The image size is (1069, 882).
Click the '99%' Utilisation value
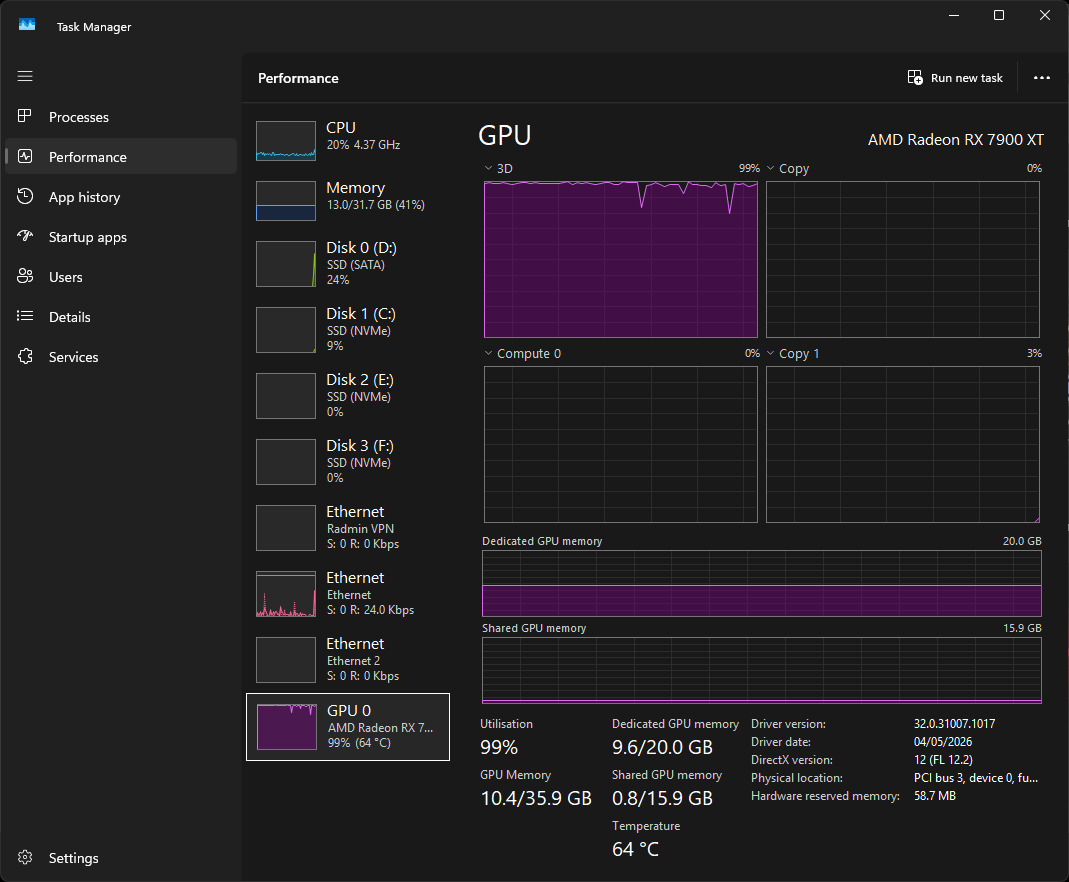(x=499, y=747)
